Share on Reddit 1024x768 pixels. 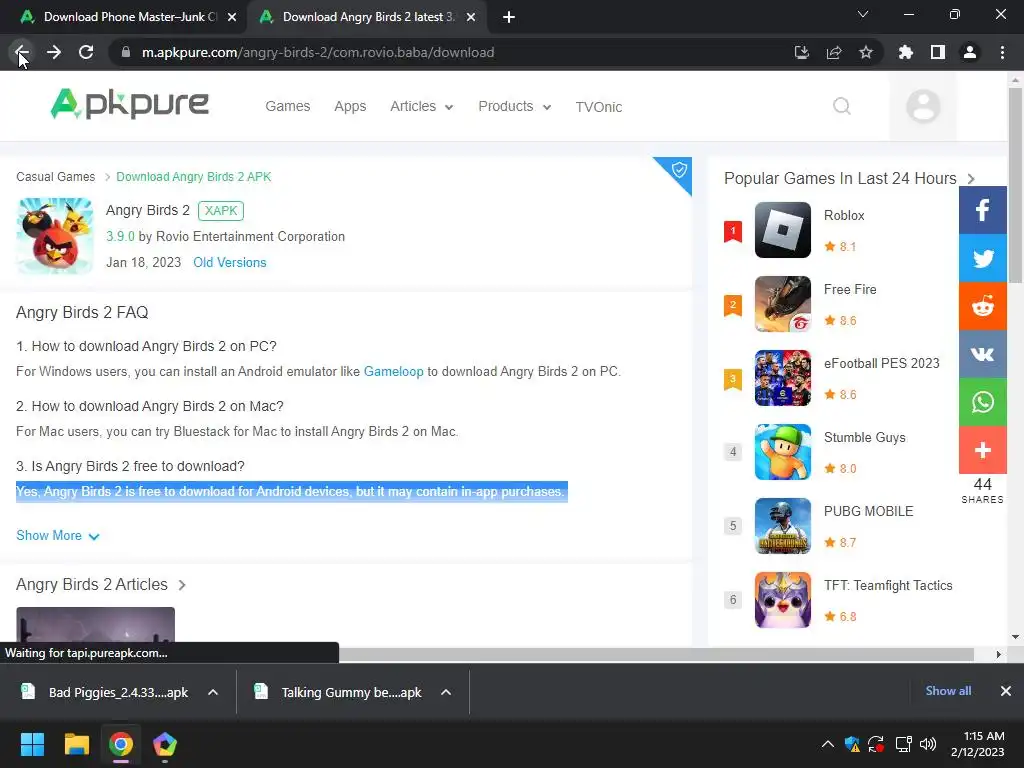(x=983, y=306)
